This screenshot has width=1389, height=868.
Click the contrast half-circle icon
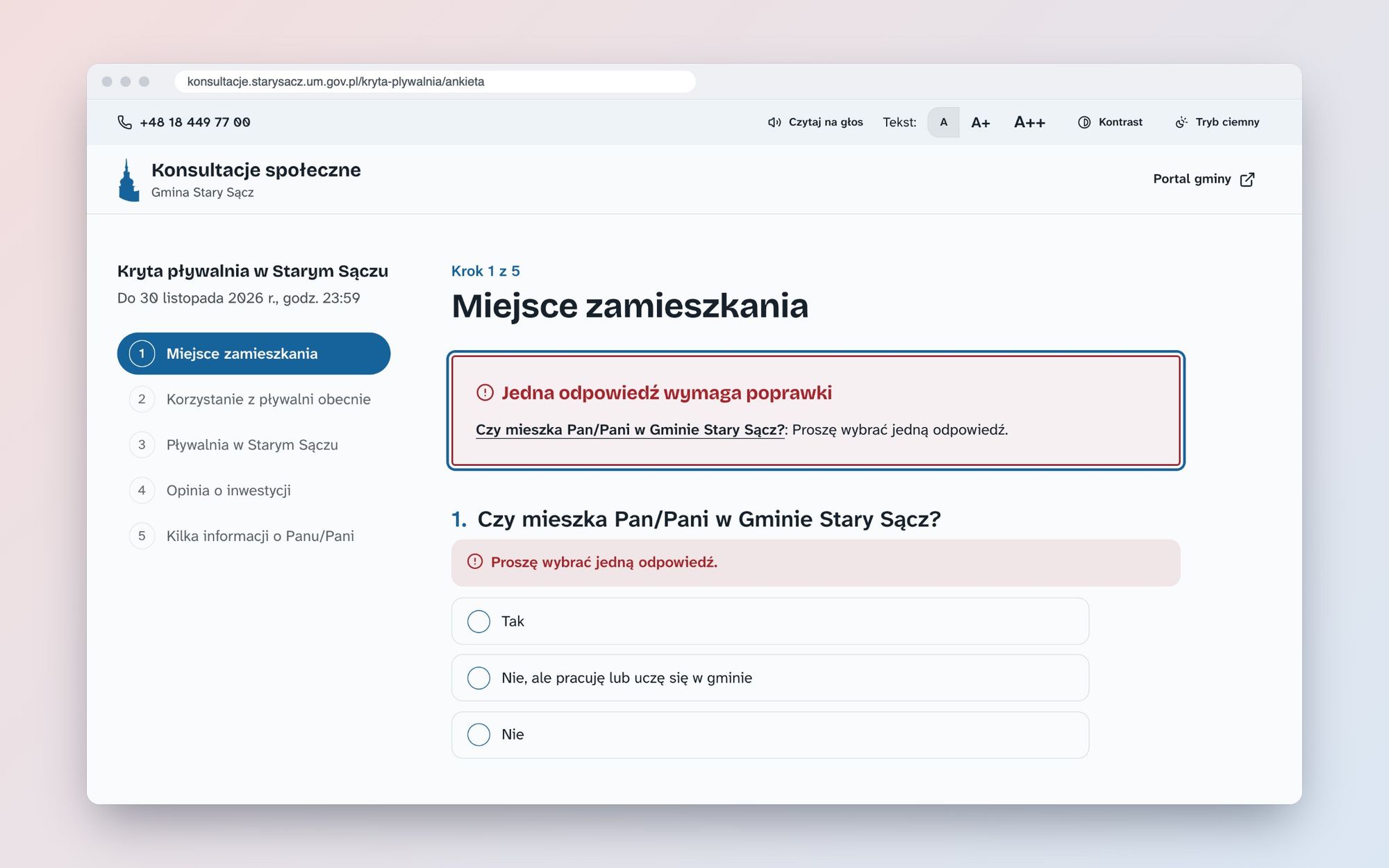pyautogui.click(x=1084, y=122)
